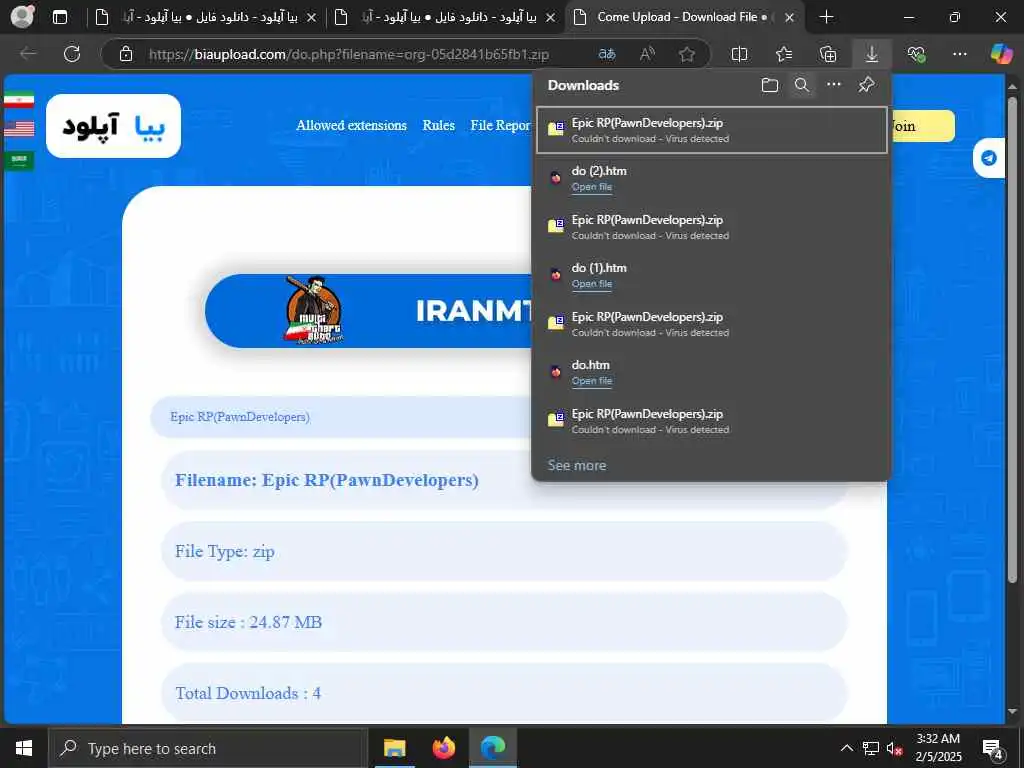The image size is (1024, 768).
Task: Open the Telegram channel icon
Action: coord(989,158)
